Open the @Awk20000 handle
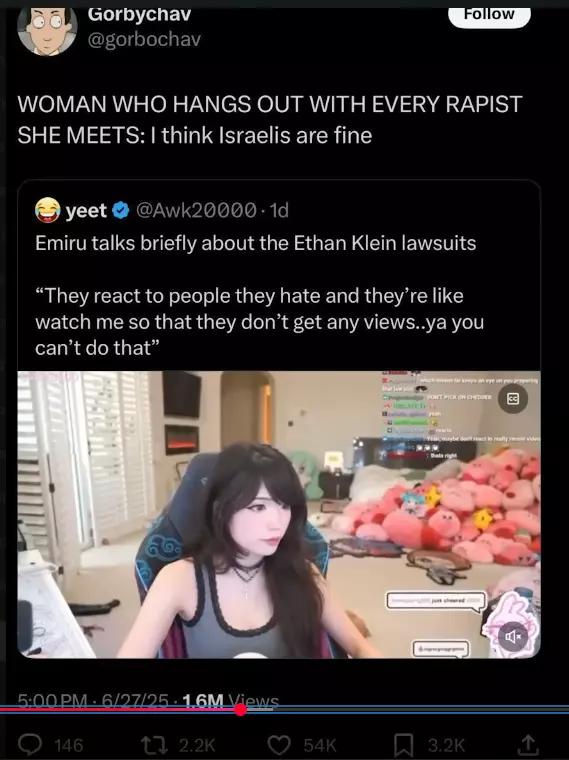 click(196, 210)
